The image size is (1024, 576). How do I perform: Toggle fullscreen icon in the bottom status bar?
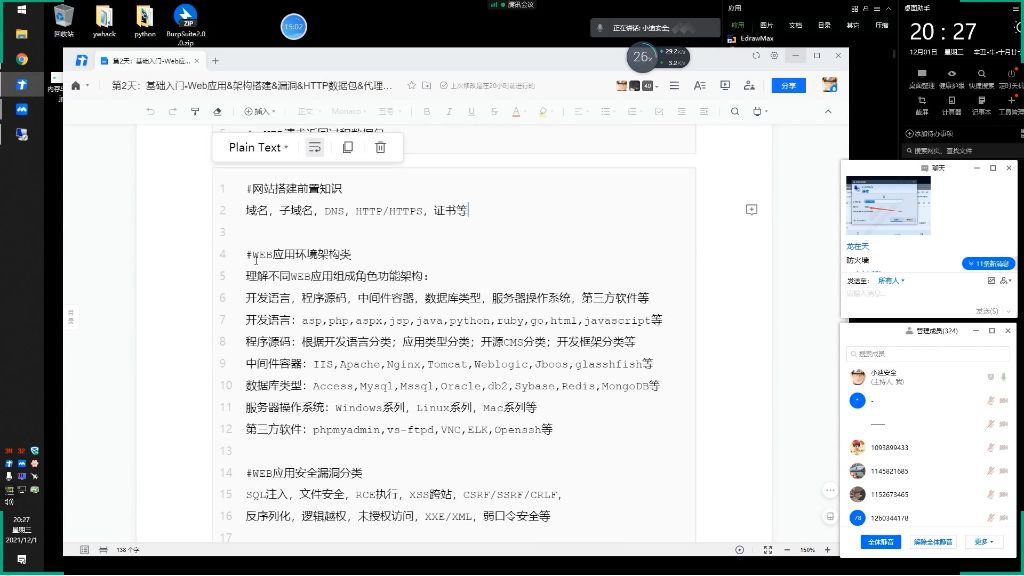point(768,550)
